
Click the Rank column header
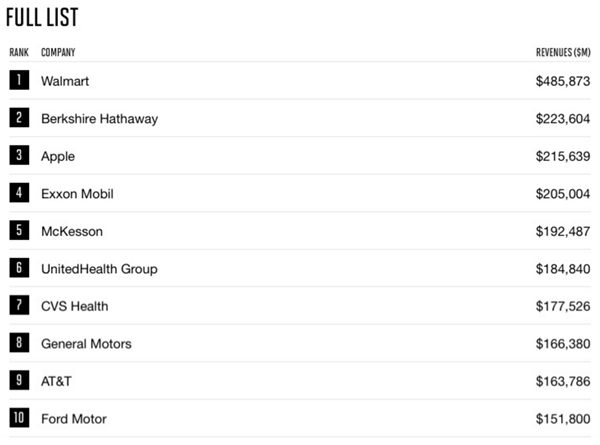point(19,52)
